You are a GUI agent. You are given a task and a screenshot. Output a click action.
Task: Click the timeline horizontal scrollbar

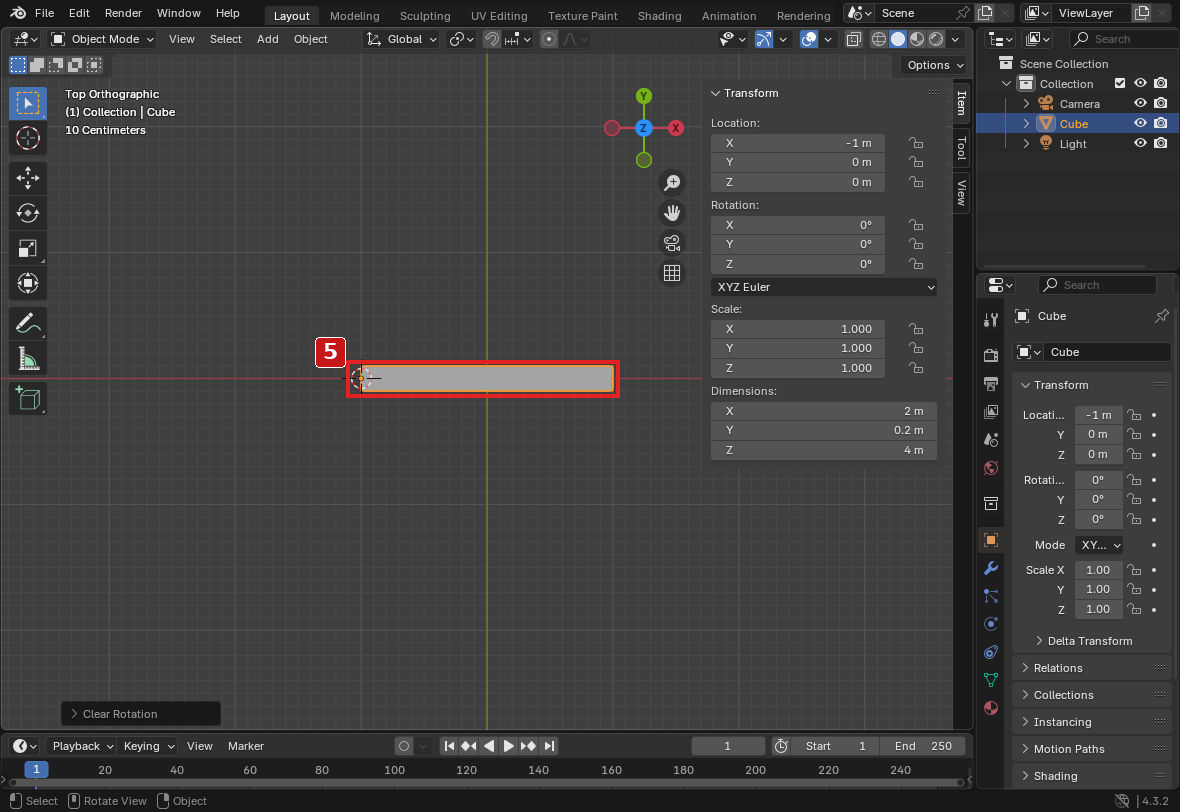486,783
